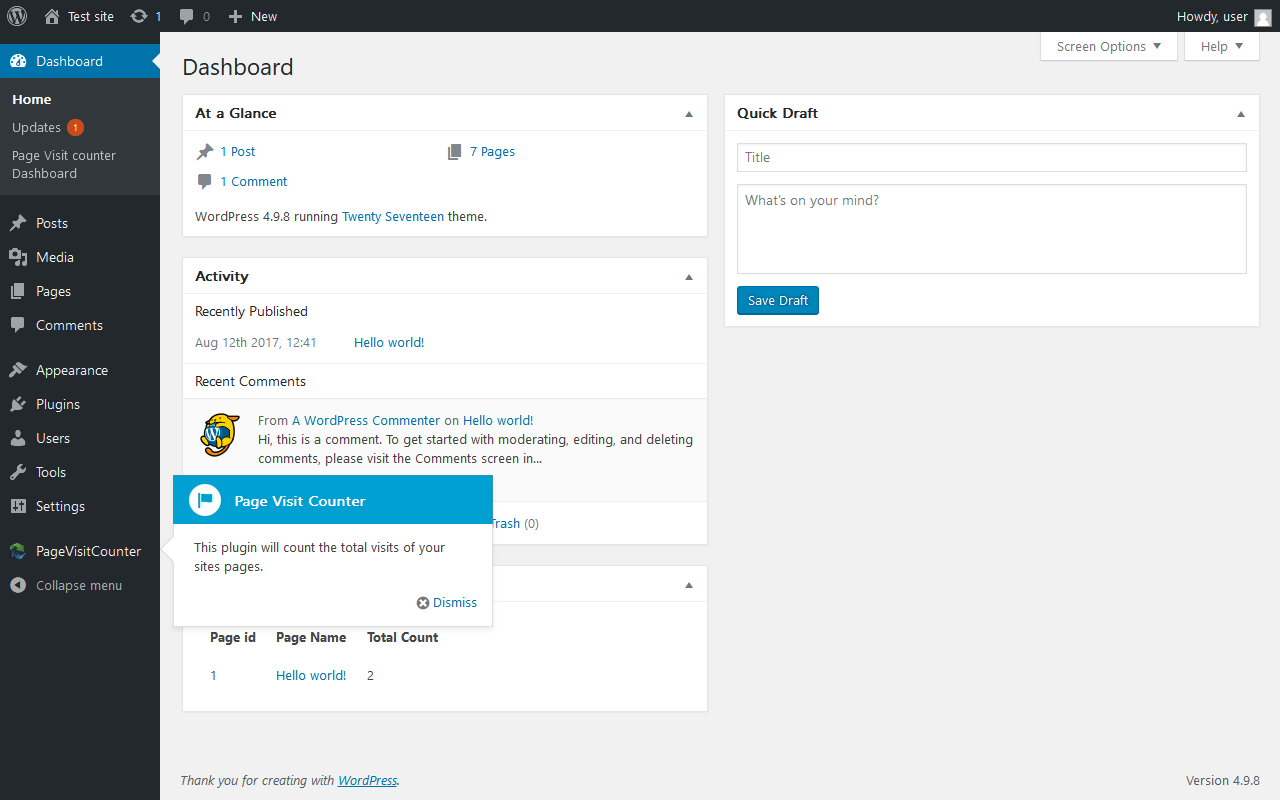Image resolution: width=1280 pixels, height=800 pixels.
Task: Click the Plugins plug icon in sidebar
Action: (x=18, y=404)
